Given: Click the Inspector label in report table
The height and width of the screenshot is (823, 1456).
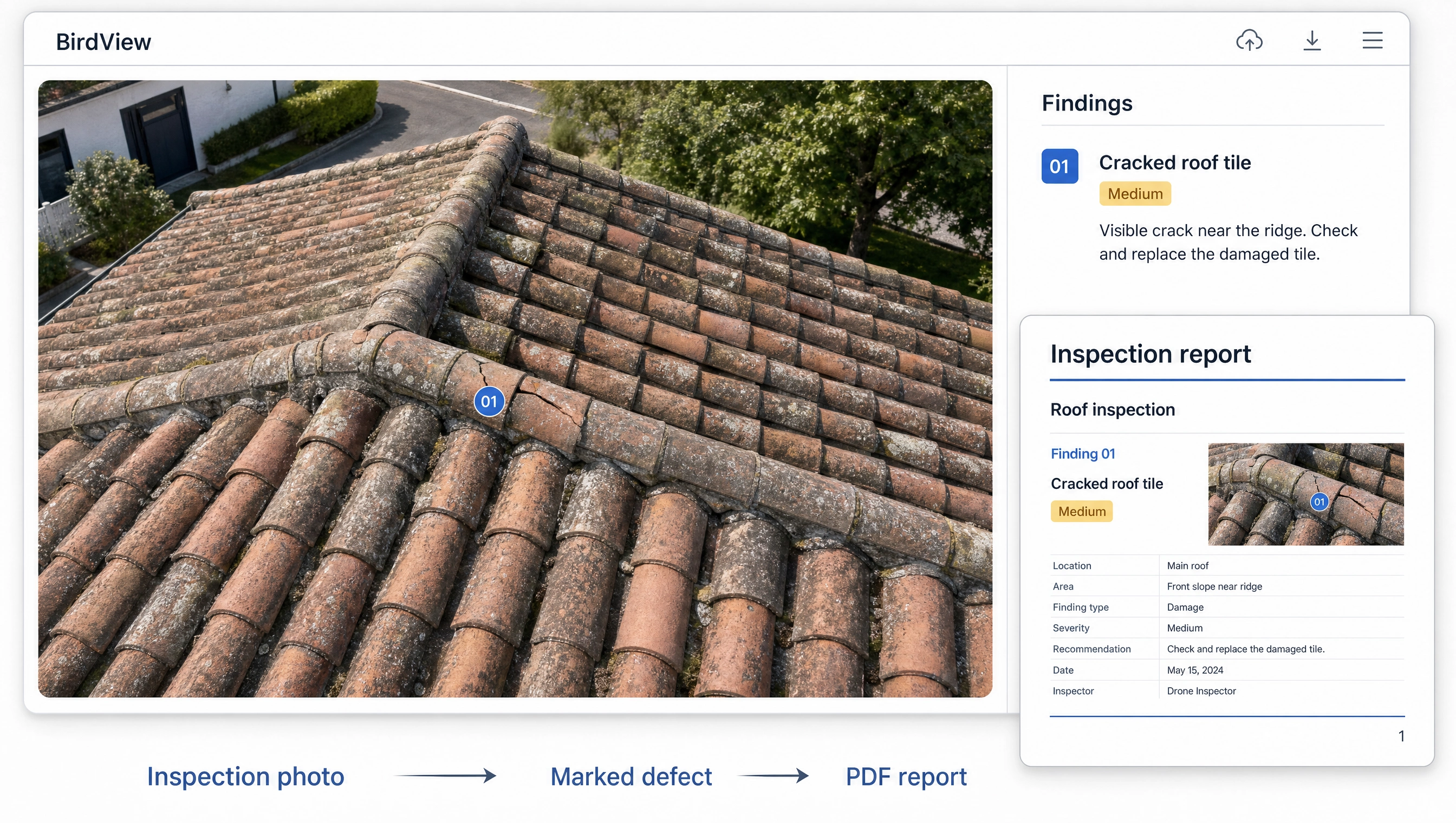Looking at the screenshot, I should [1072, 691].
